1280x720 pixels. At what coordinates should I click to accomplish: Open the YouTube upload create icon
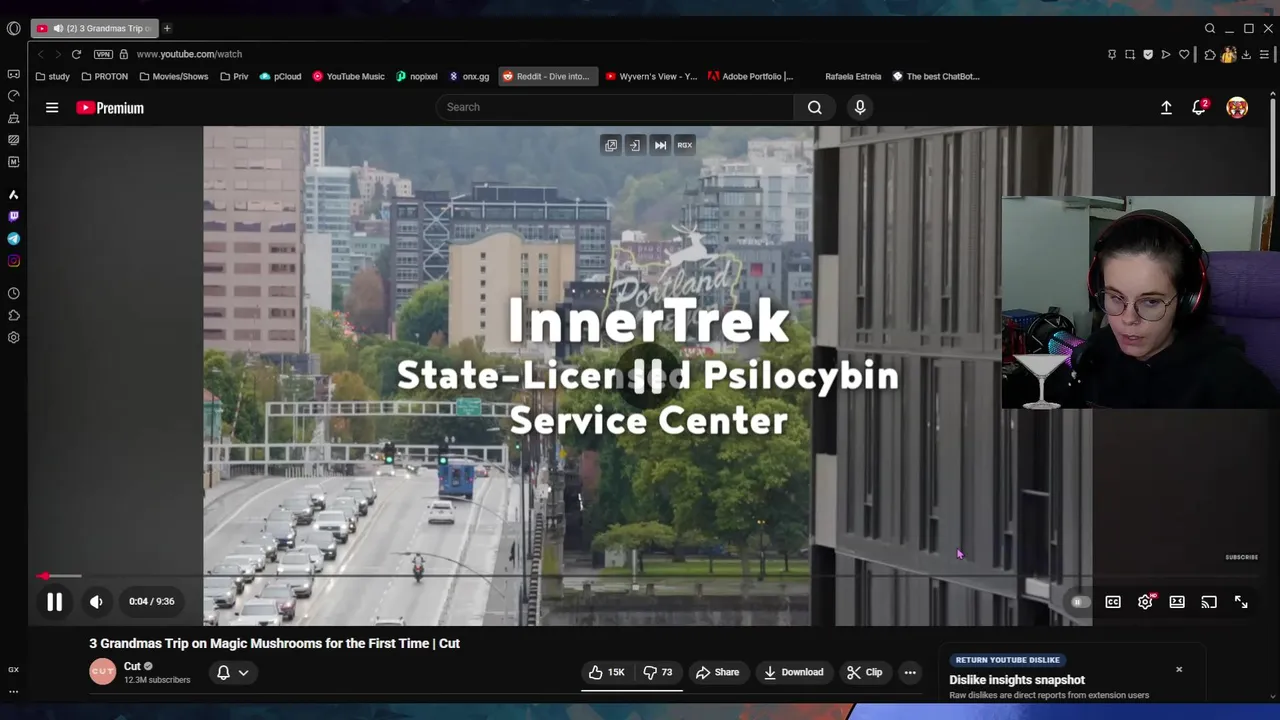1166,107
